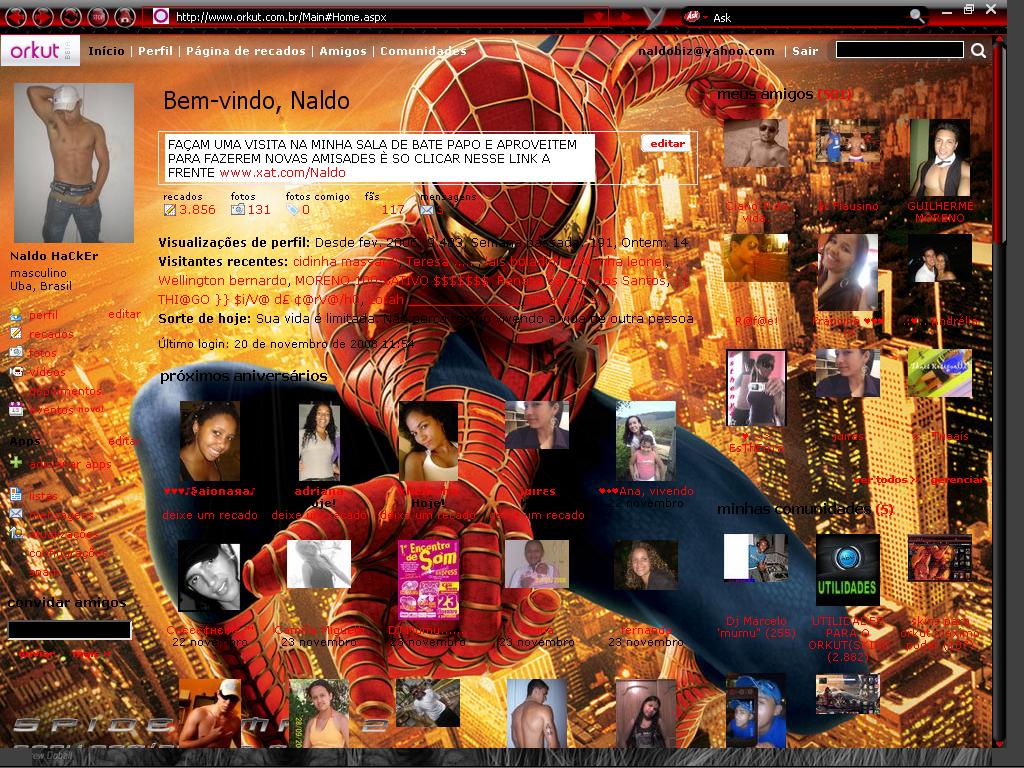Open the UTILIDADES community thumbnail

847,569
